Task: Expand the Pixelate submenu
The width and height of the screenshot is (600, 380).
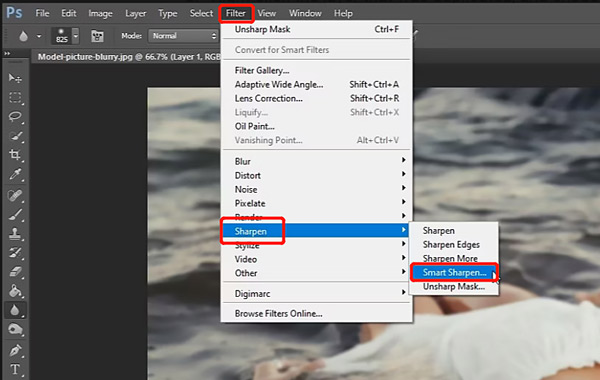Action: 316,203
